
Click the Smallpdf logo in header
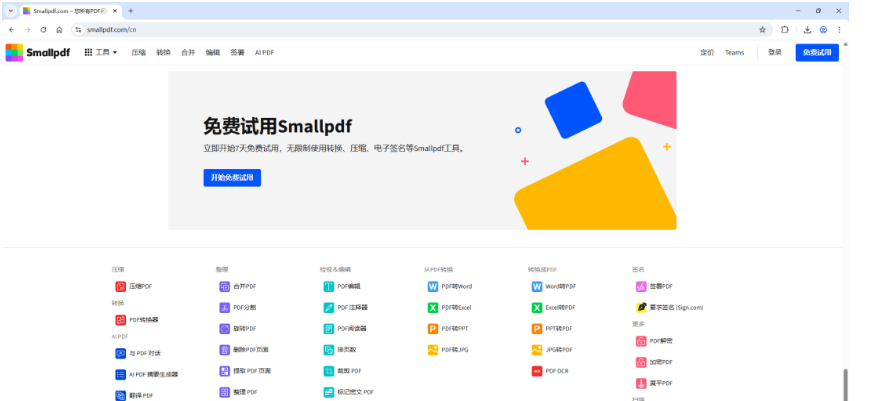click(x=38, y=53)
